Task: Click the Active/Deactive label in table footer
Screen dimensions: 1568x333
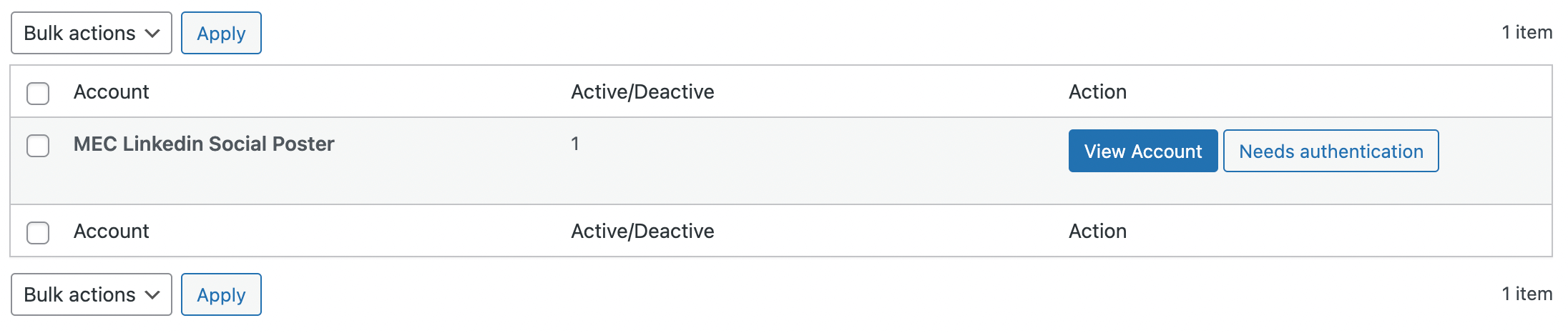Action: tap(642, 231)
